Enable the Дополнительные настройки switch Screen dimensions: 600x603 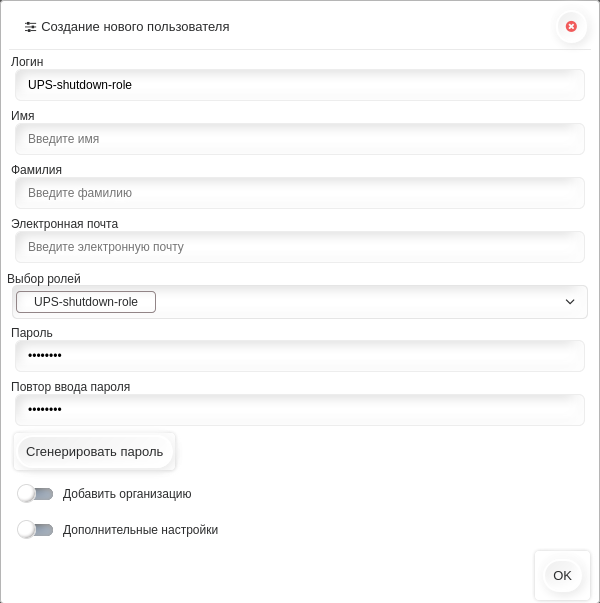[35, 530]
